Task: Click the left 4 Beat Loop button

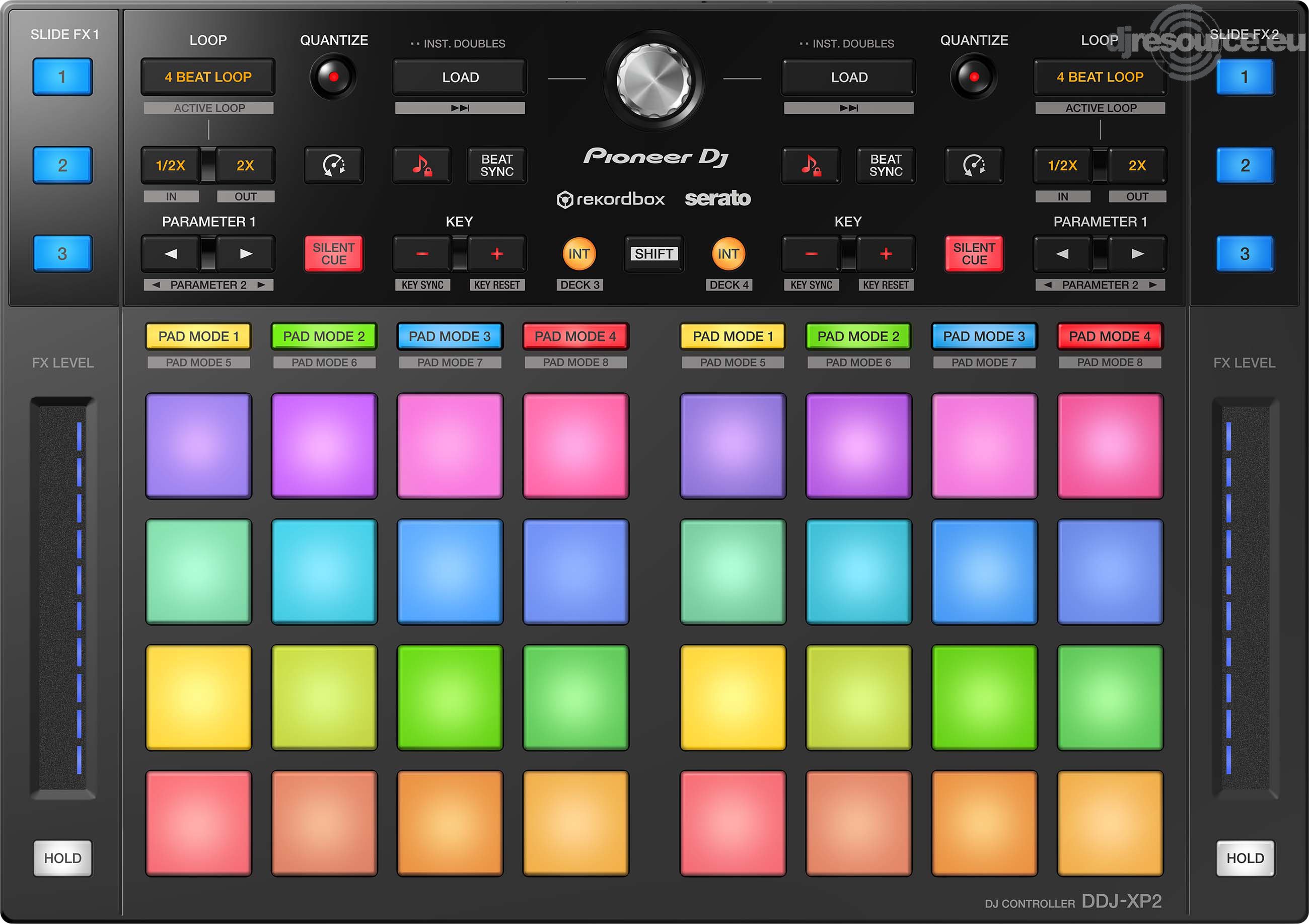Action: coord(208,77)
